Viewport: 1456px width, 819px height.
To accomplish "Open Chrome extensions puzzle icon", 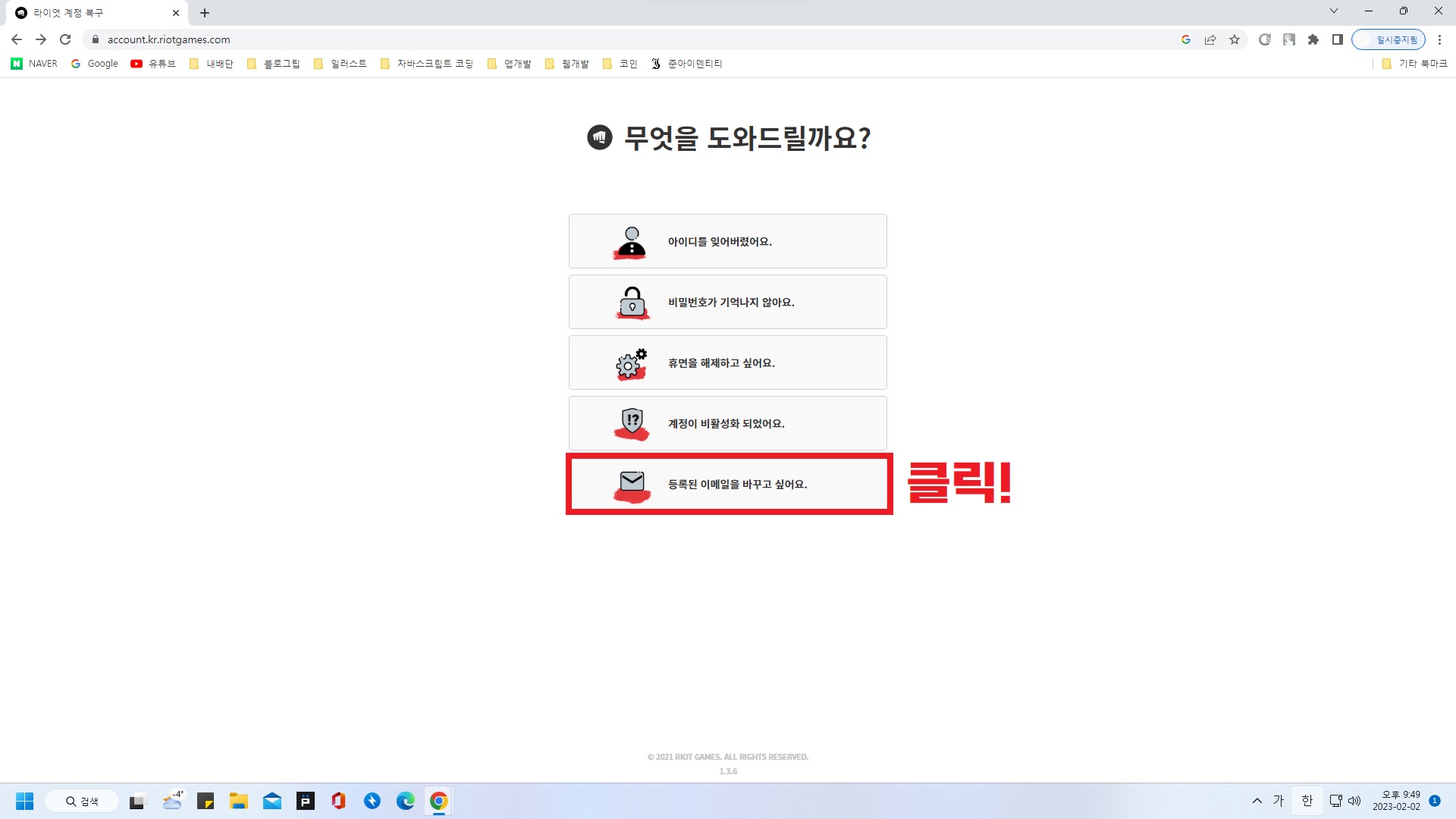I will (x=1313, y=39).
